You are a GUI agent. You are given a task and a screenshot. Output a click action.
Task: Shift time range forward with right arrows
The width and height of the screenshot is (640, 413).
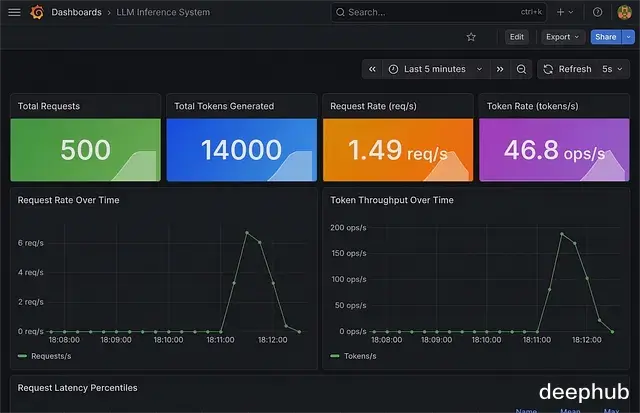500,69
